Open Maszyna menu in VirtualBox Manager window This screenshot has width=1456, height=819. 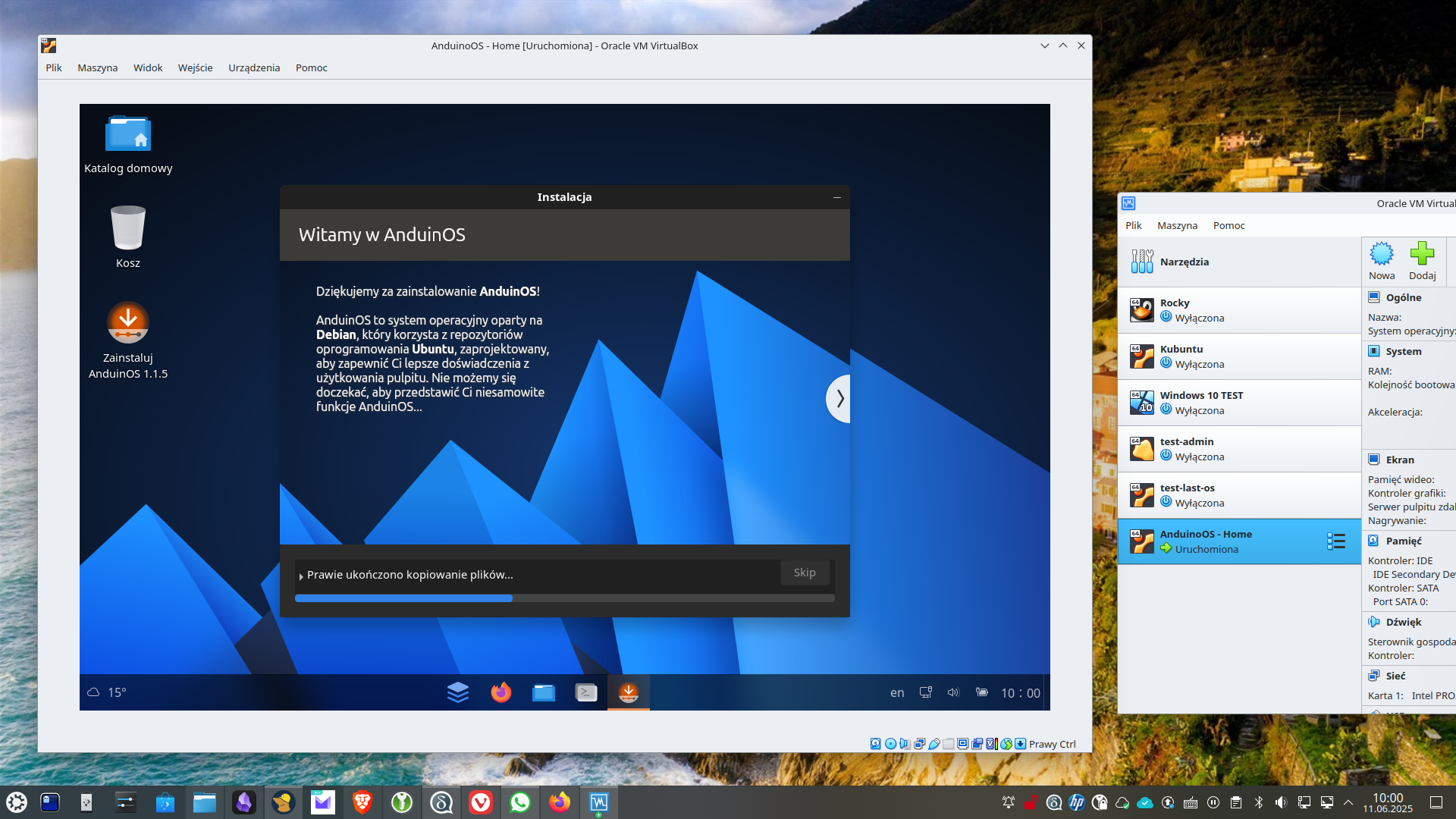(x=1178, y=225)
